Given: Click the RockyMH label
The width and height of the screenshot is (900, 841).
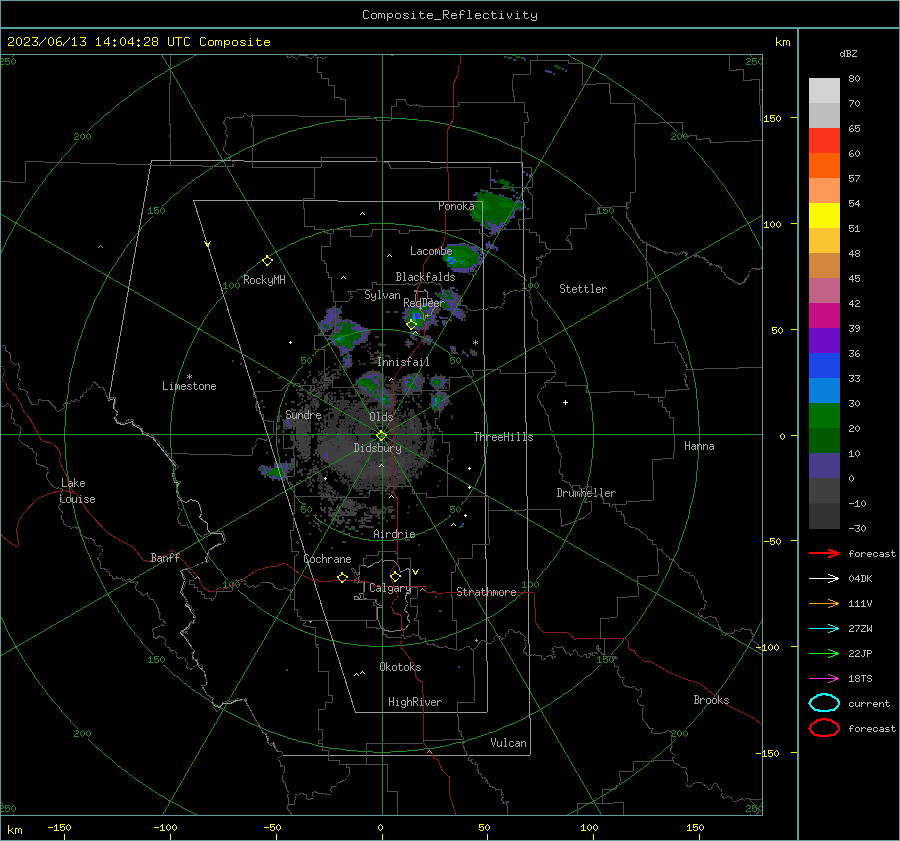Looking at the screenshot, I should pyautogui.click(x=264, y=280).
